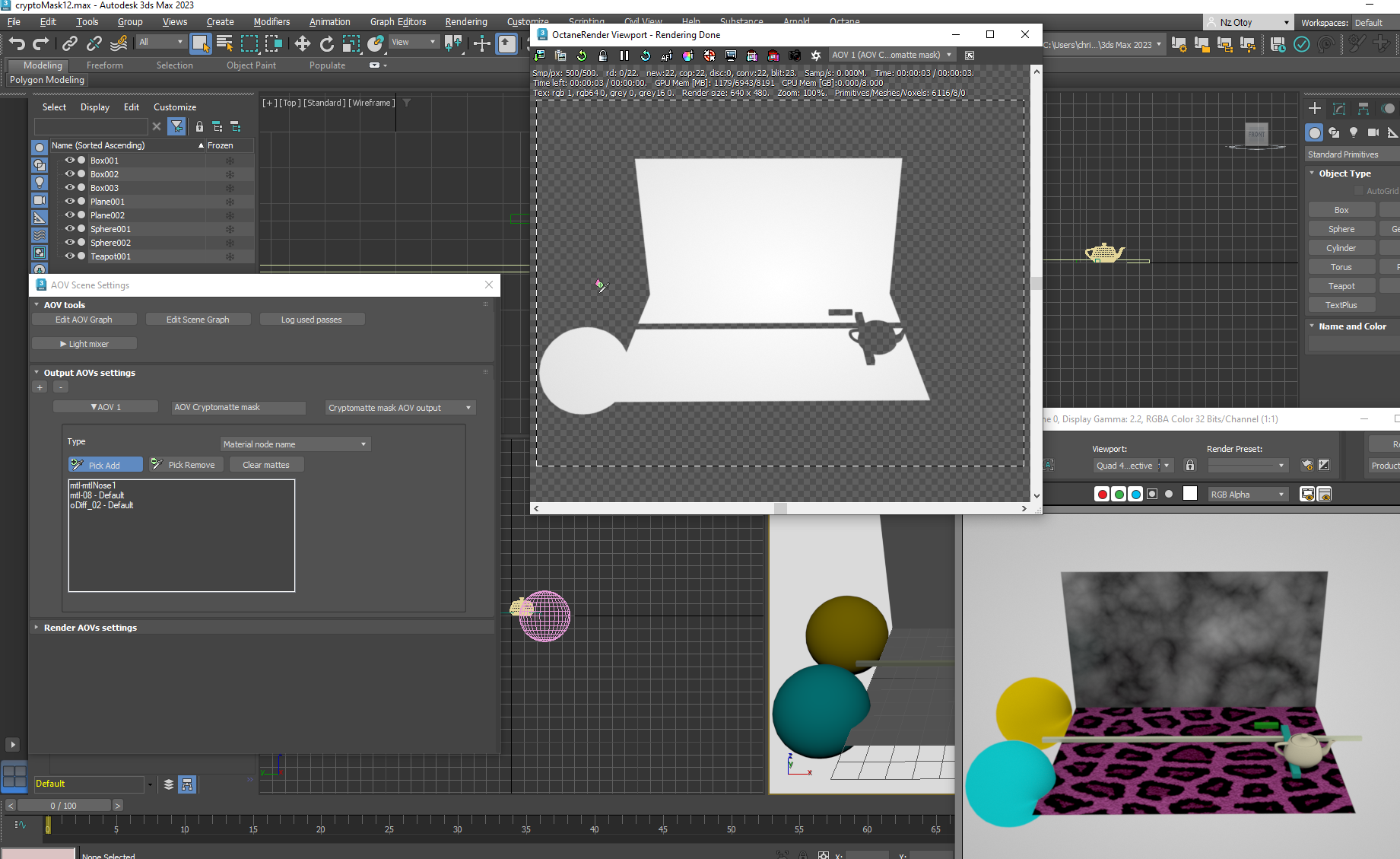The width and height of the screenshot is (1400, 859).
Task: Toggle visibility eye of Plane001
Action: click(69, 202)
